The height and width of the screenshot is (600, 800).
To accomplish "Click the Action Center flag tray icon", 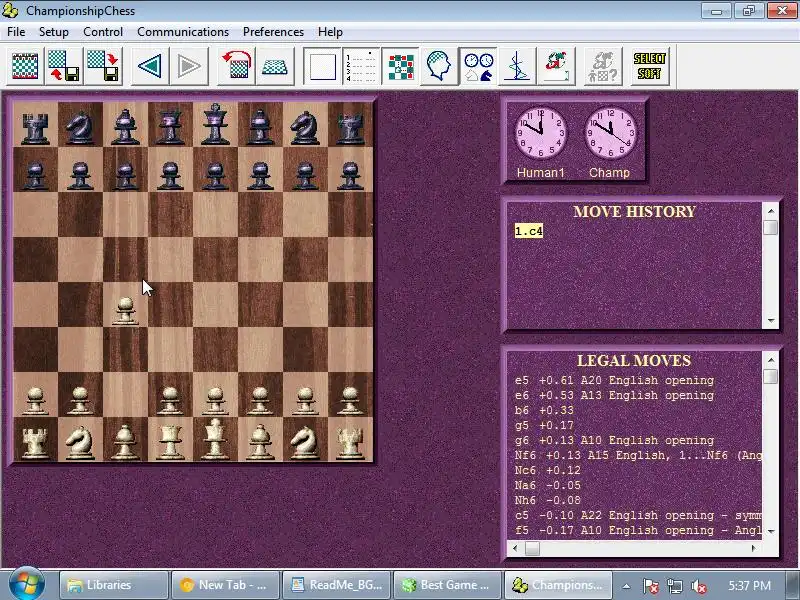I will (x=651, y=586).
